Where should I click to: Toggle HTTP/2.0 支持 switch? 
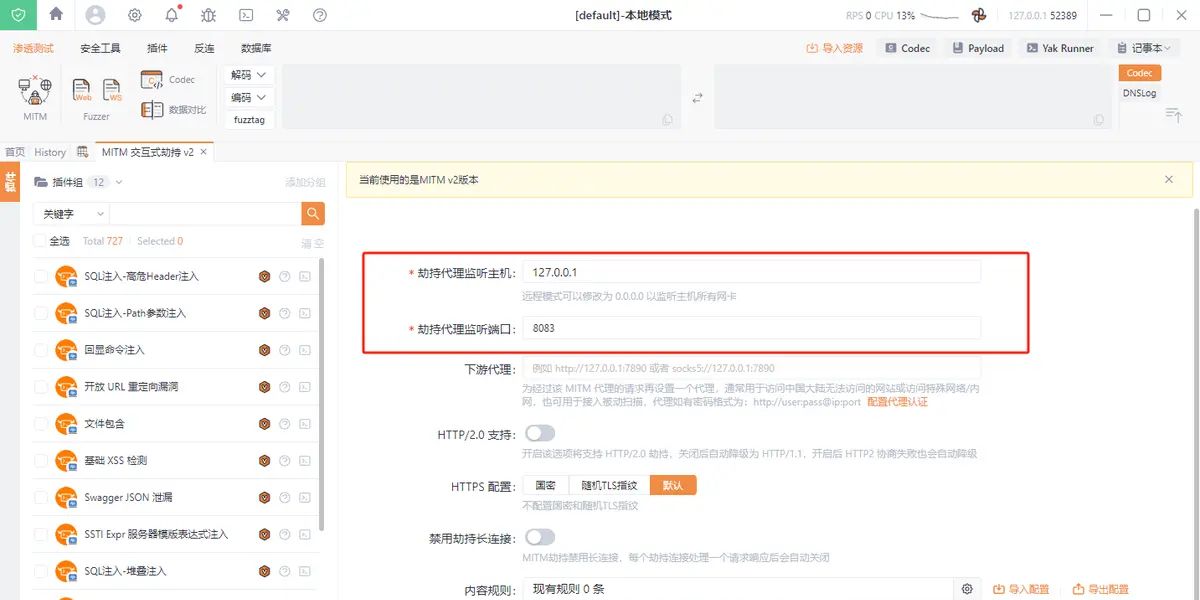click(539, 433)
